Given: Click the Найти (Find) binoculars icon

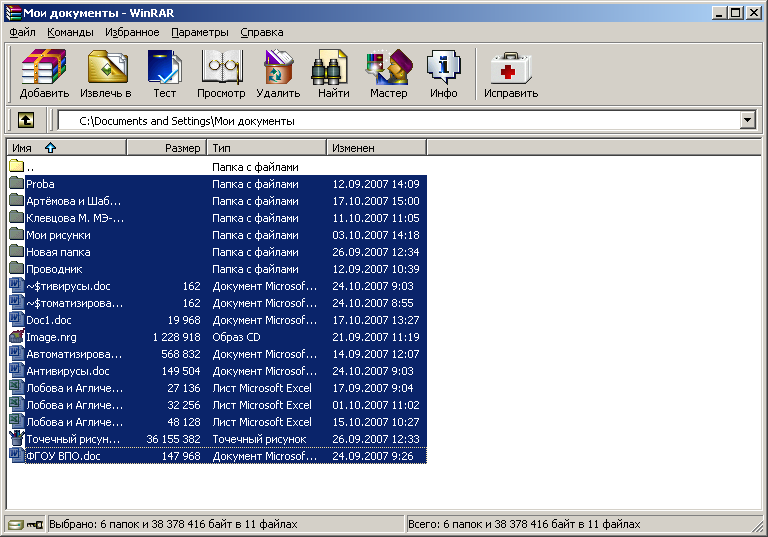Looking at the screenshot, I should click(x=330, y=66).
